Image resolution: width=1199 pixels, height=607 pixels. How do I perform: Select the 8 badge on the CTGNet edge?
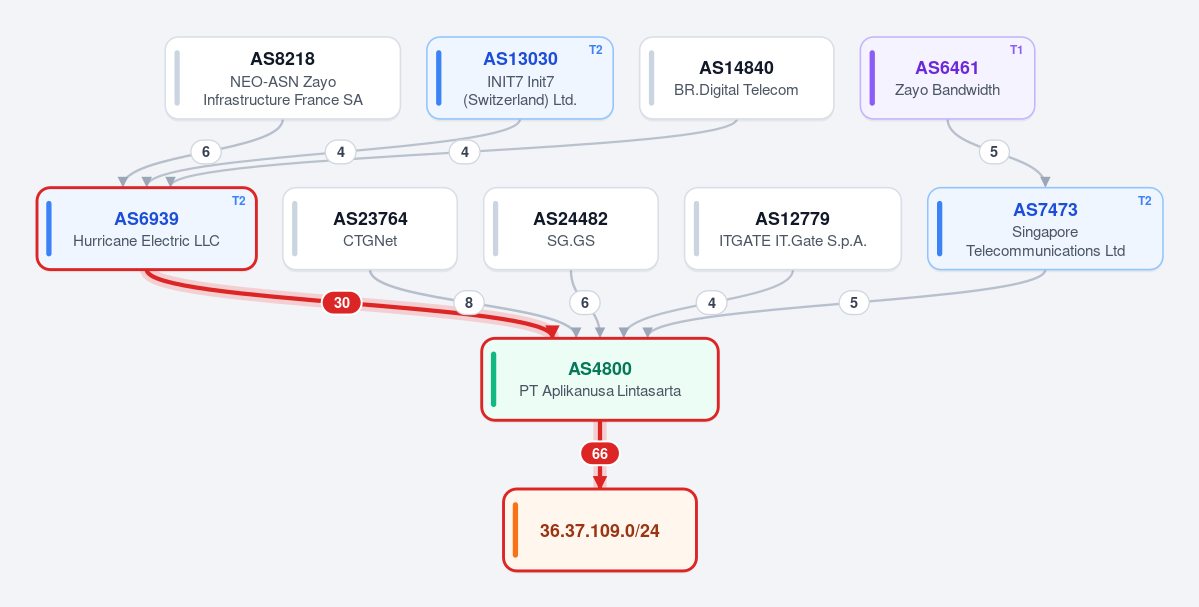tap(469, 303)
